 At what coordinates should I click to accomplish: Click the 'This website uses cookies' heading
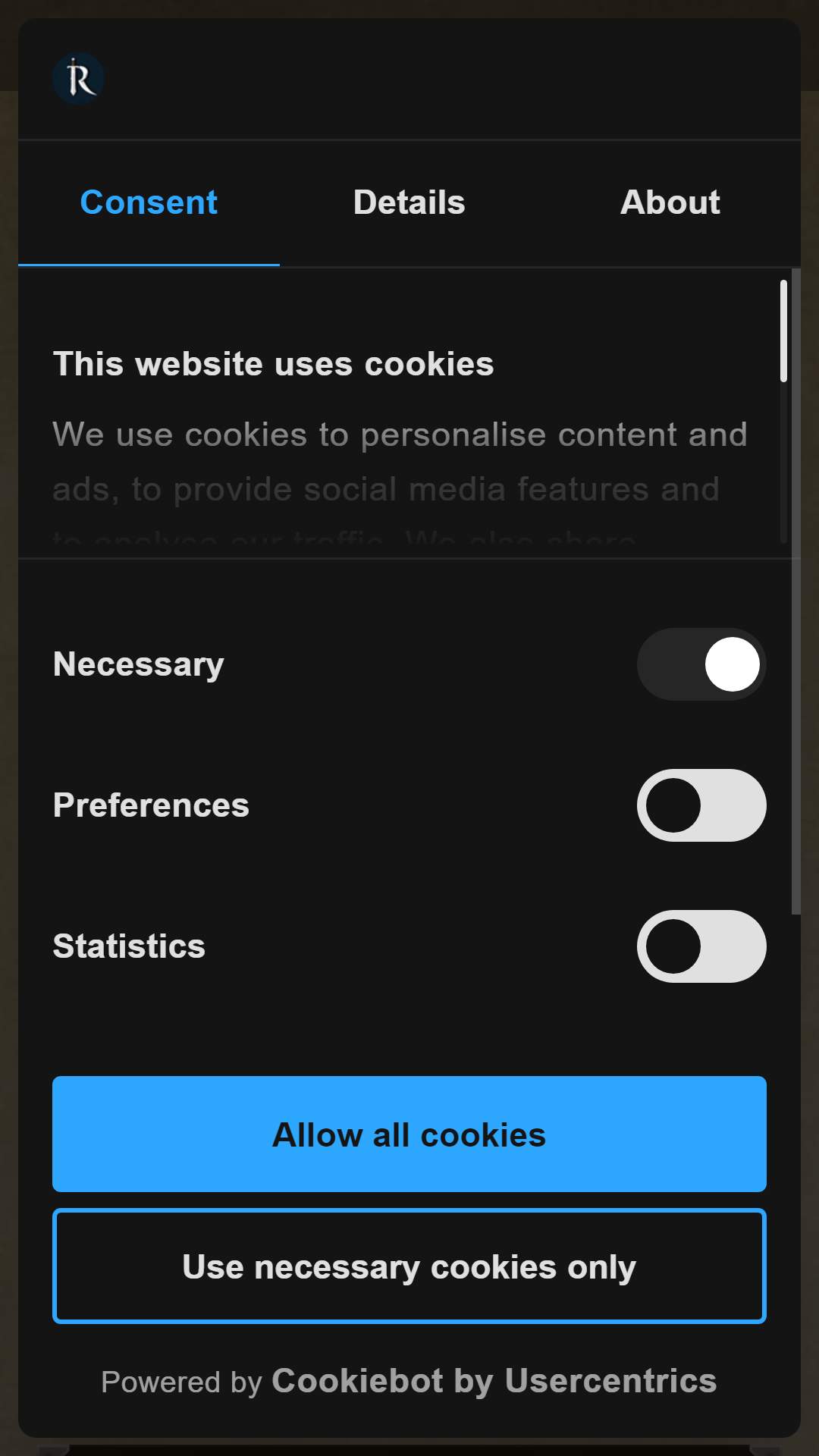point(273,364)
